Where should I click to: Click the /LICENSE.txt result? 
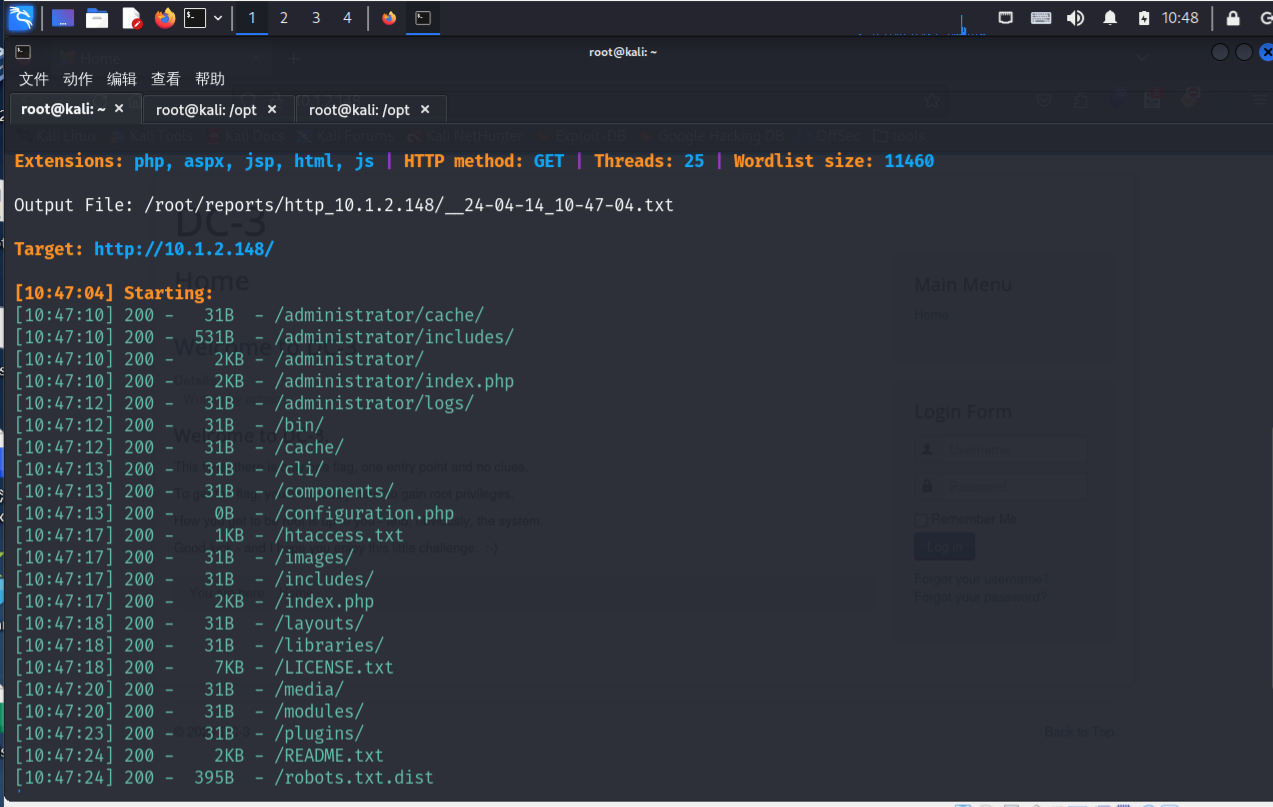(x=334, y=667)
